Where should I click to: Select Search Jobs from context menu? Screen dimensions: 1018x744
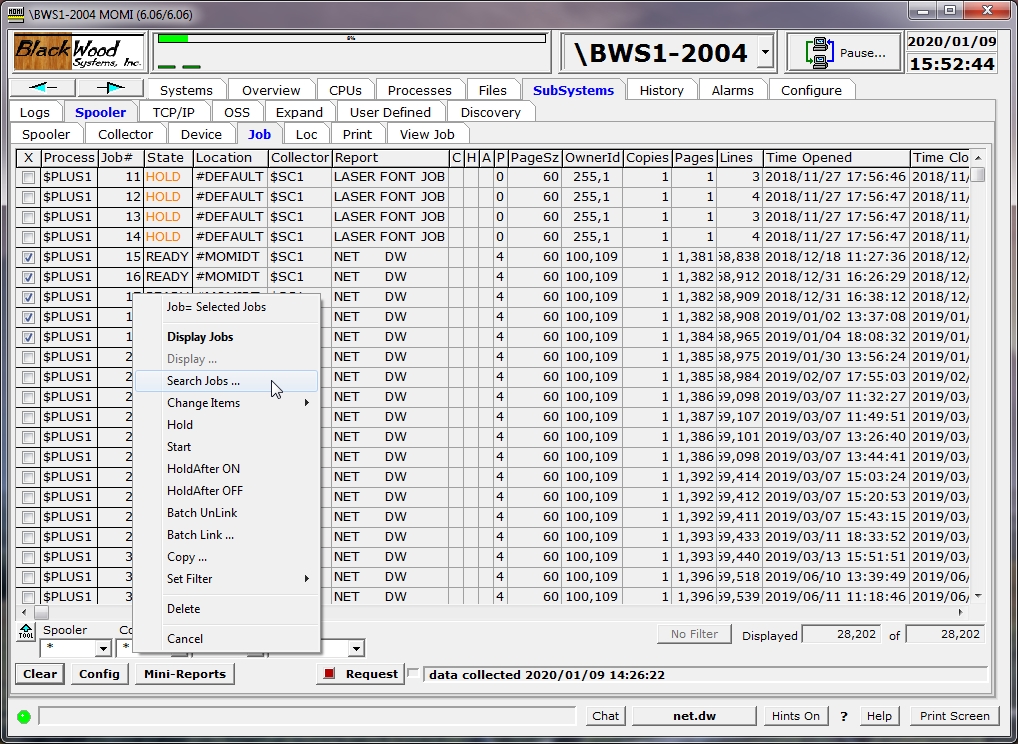[x=203, y=381]
